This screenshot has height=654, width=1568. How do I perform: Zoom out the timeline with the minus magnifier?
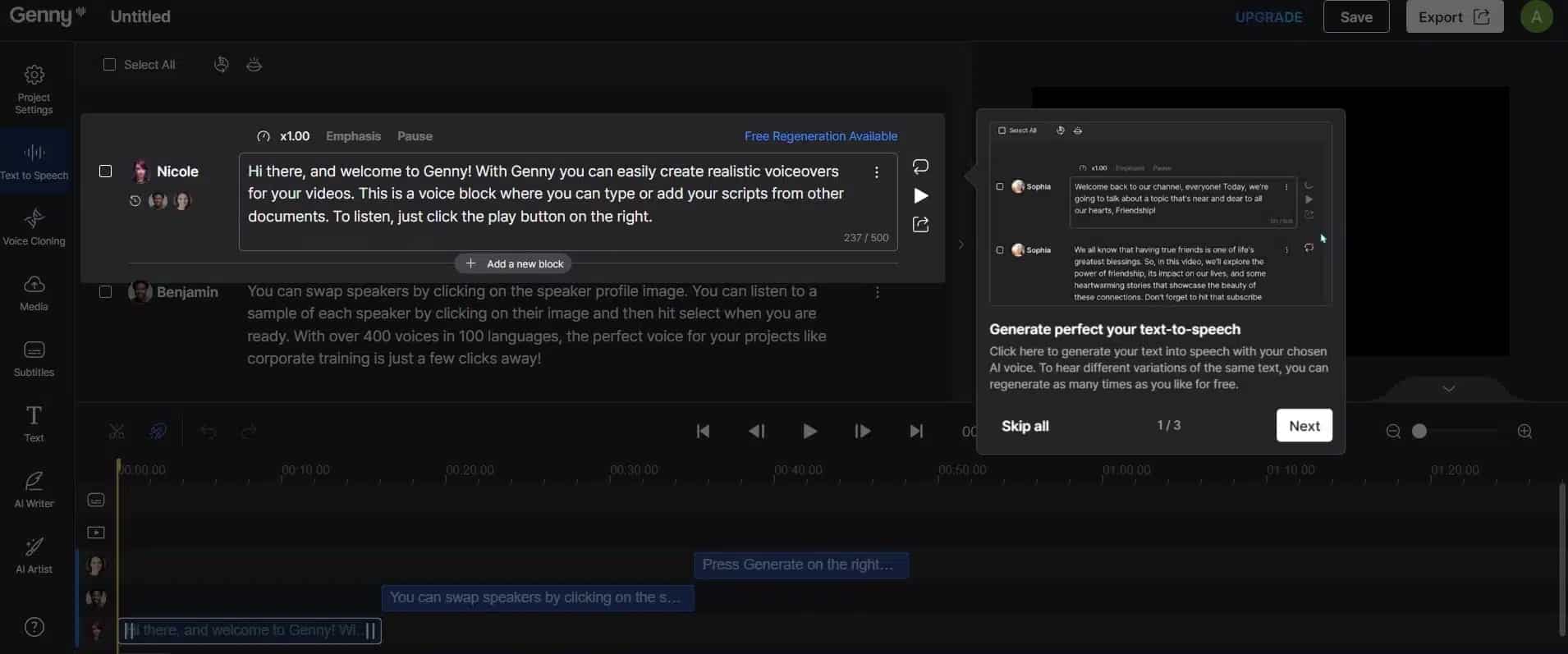tap(1393, 431)
